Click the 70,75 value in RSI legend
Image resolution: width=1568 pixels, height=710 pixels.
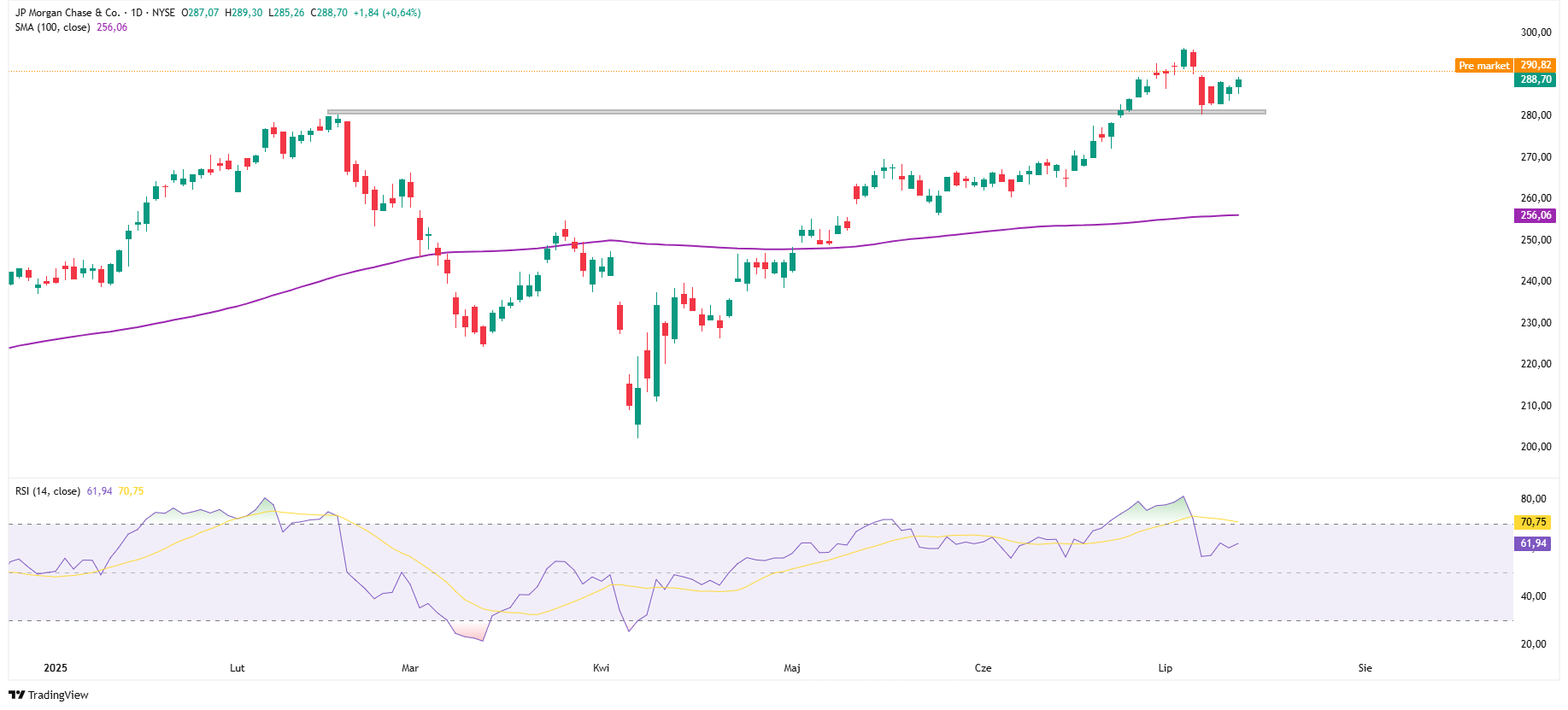(x=131, y=491)
